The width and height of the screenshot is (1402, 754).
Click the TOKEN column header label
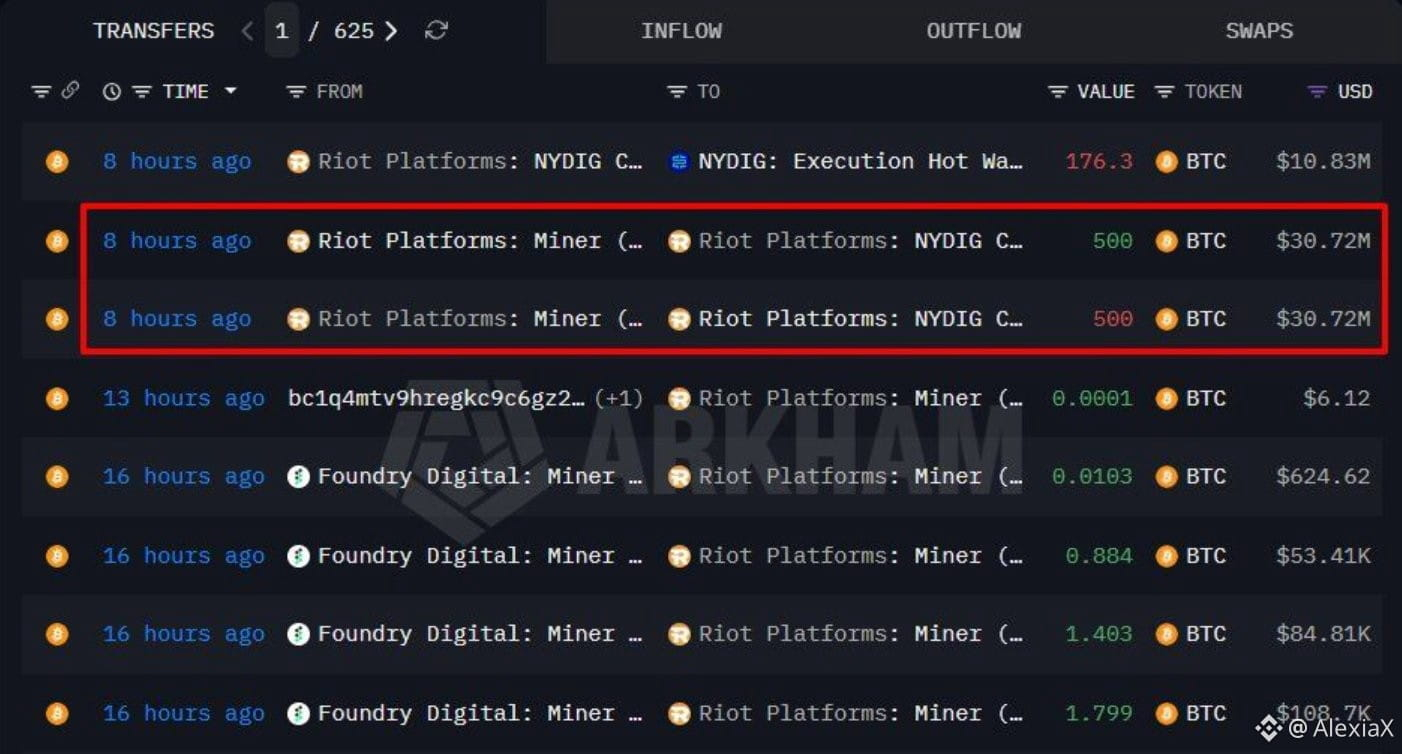click(x=1213, y=92)
